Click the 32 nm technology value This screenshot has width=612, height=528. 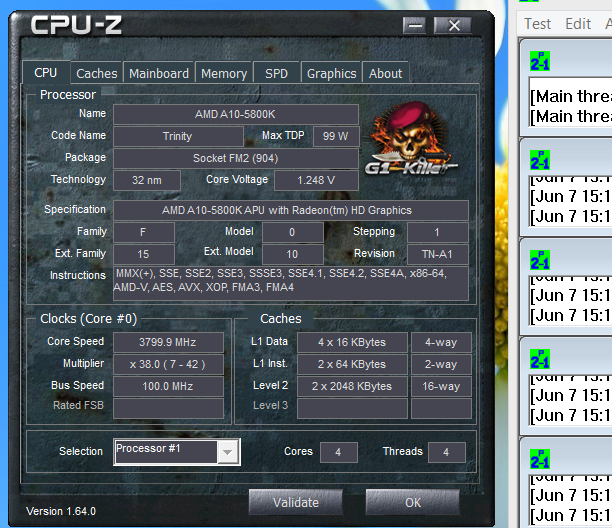(x=147, y=180)
